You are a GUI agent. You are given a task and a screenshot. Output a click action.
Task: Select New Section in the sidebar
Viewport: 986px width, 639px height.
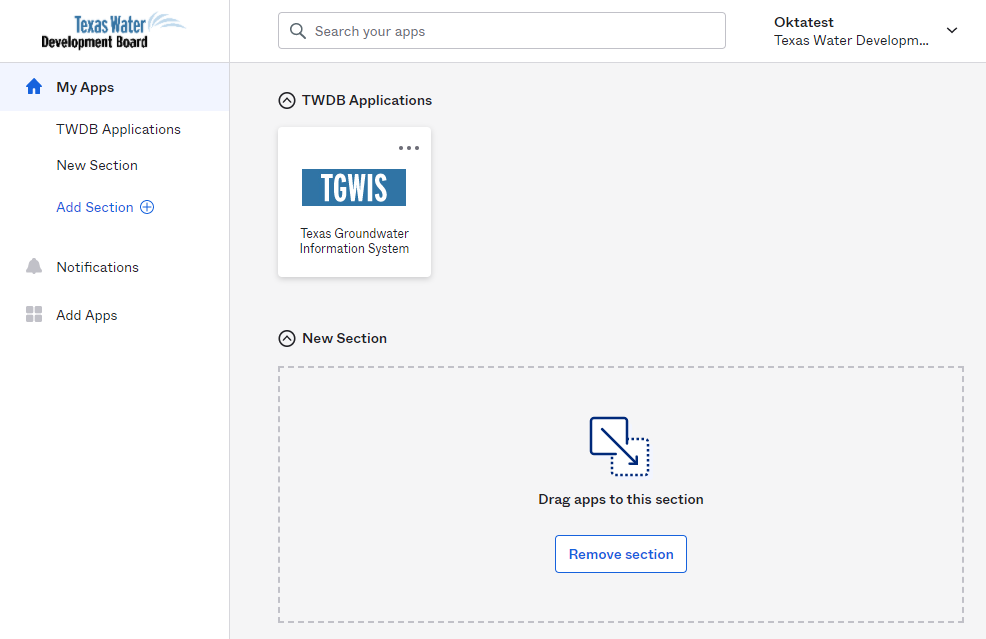click(x=97, y=165)
